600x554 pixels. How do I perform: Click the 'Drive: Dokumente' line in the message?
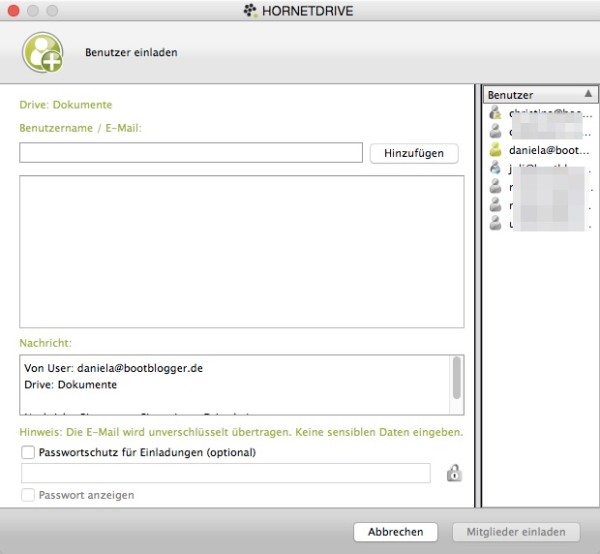70,385
